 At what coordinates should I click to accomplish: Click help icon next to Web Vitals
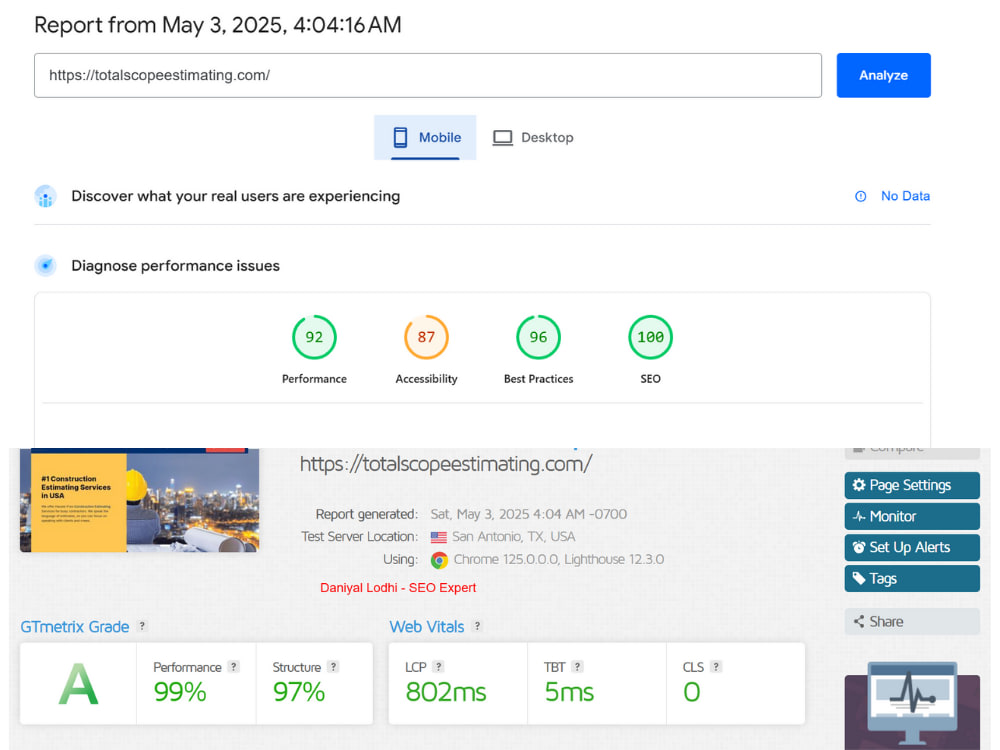tap(477, 626)
